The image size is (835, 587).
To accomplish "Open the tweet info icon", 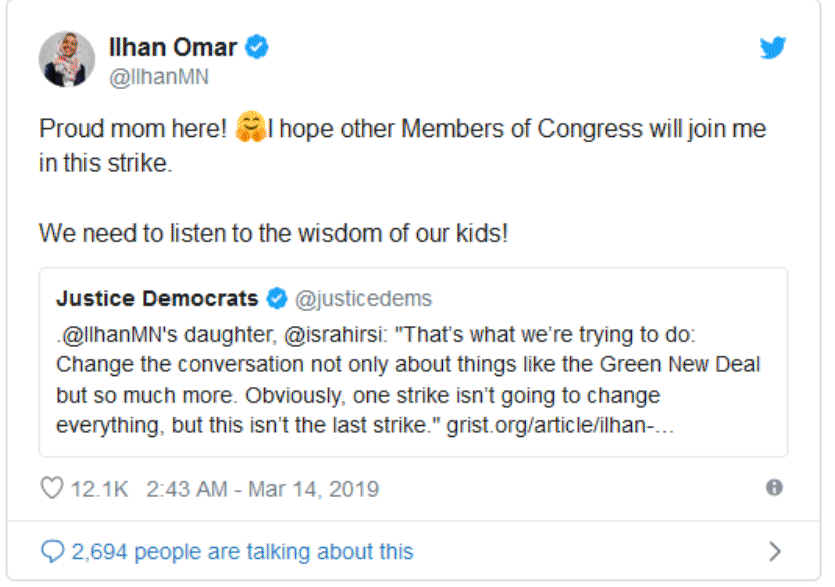I will 774,487.
